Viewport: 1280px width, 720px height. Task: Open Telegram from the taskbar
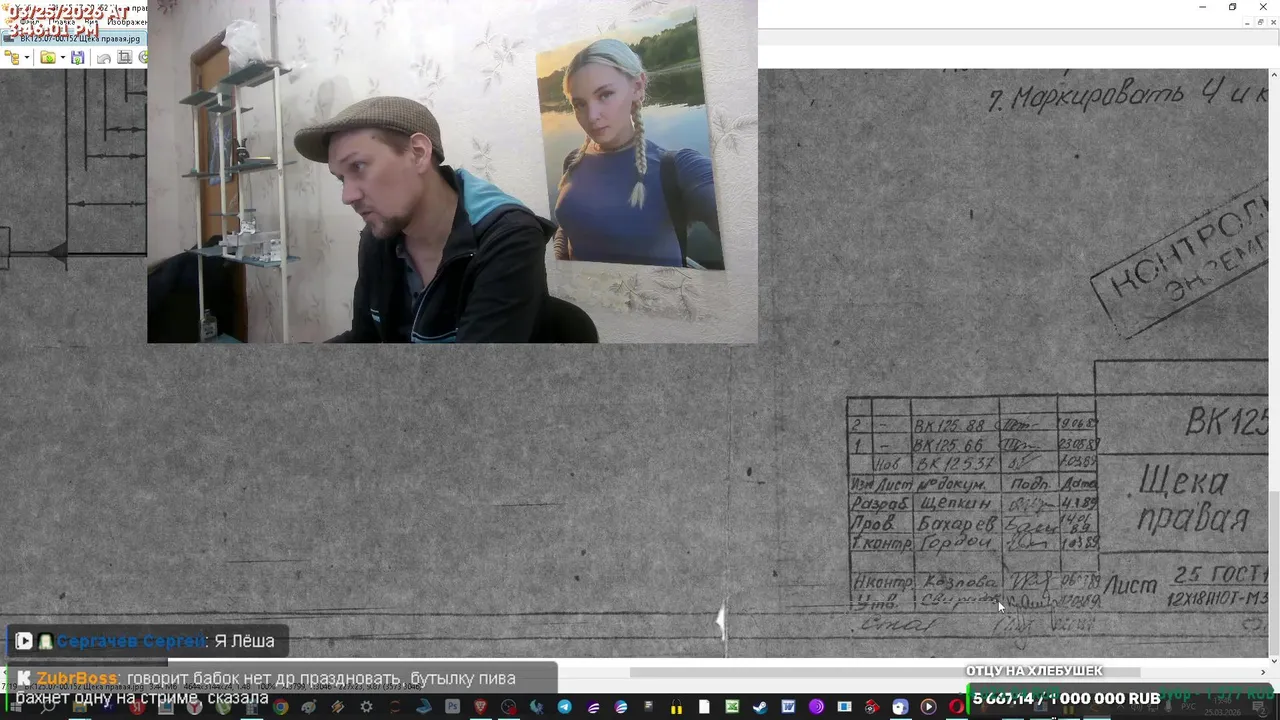point(565,707)
